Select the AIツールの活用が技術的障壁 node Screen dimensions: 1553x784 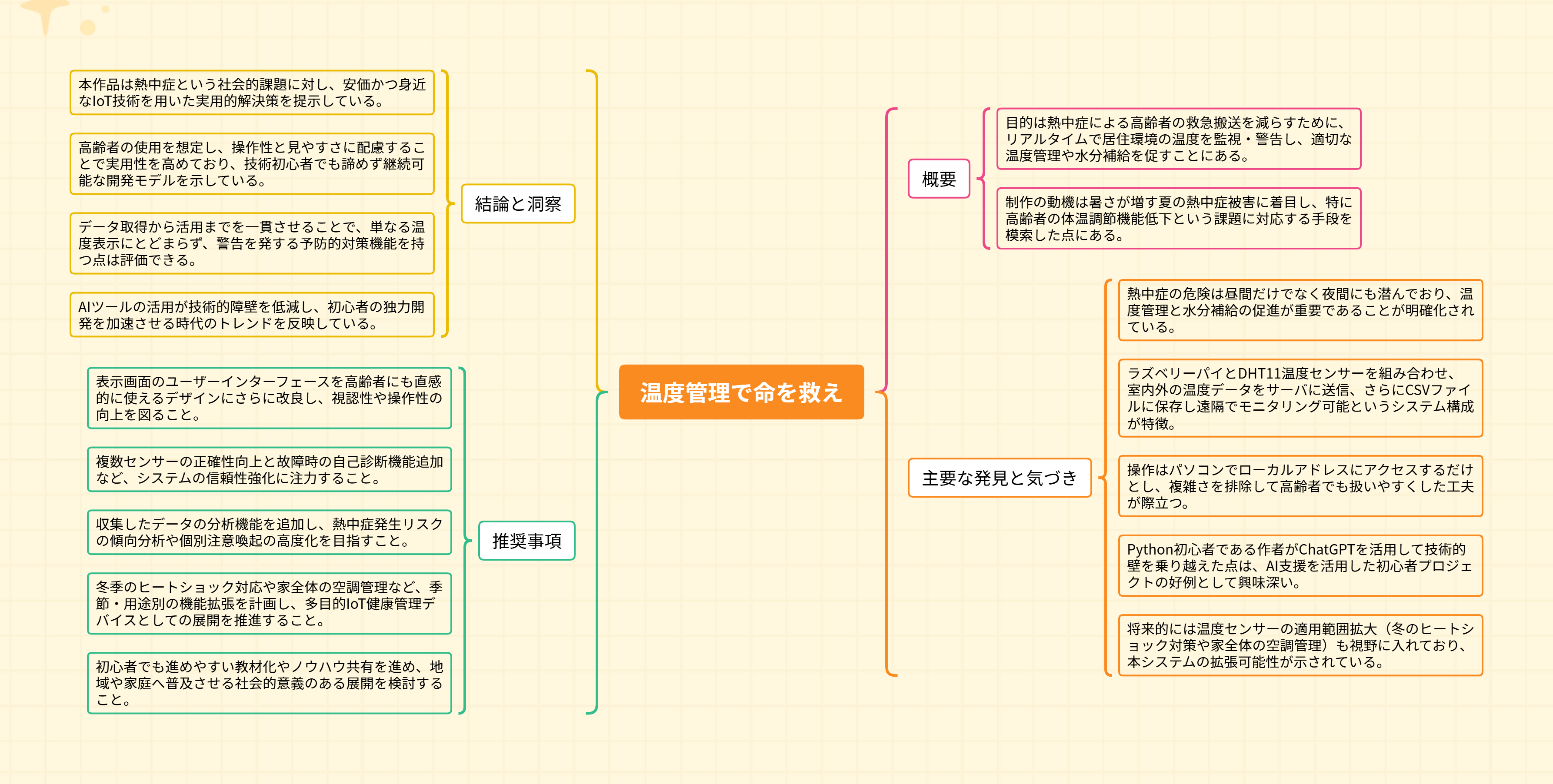tap(252, 315)
